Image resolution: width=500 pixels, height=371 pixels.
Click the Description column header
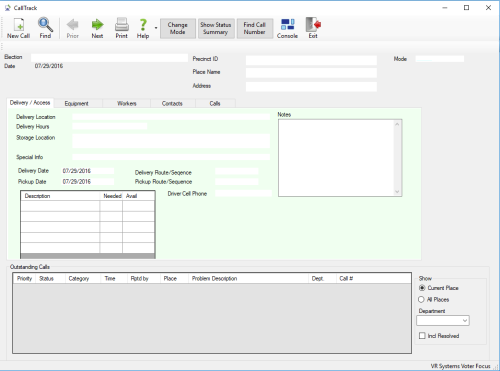[60, 196]
